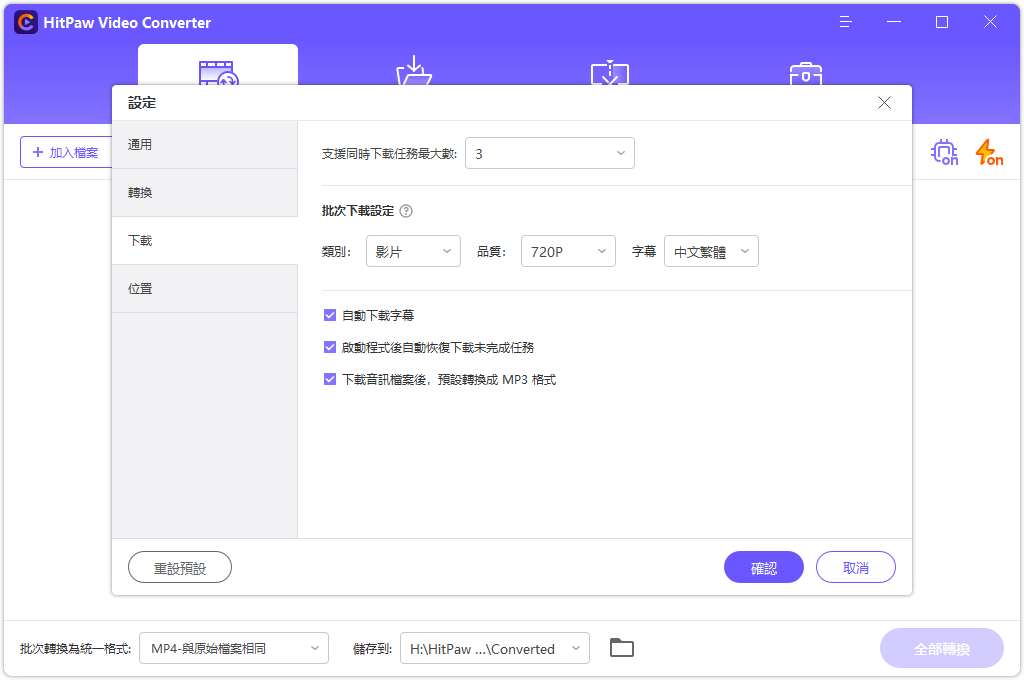
Task: Close the 設定 dialog with X
Action: (x=884, y=103)
